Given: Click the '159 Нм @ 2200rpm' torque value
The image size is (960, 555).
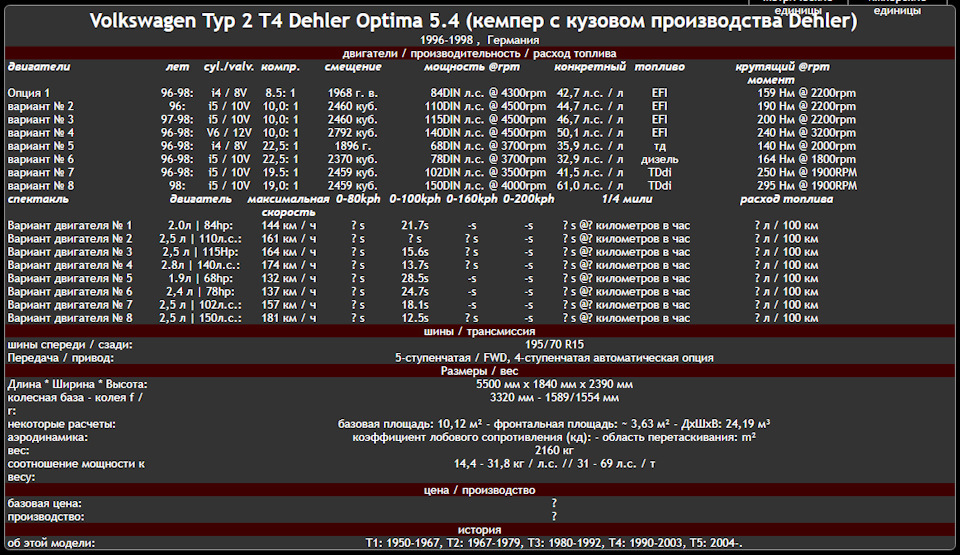Looking at the screenshot, I should (x=806, y=93).
